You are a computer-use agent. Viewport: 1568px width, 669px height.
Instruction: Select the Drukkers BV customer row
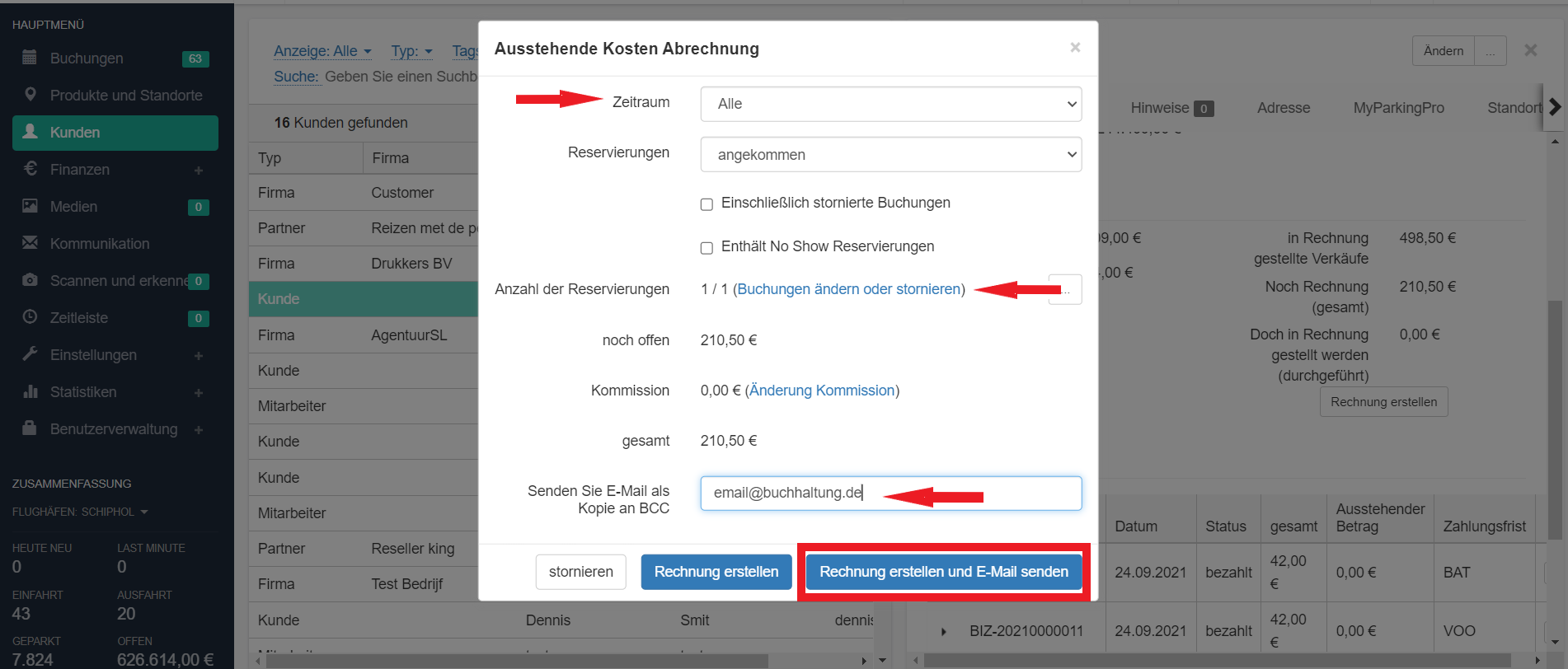click(x=364, y=264)
